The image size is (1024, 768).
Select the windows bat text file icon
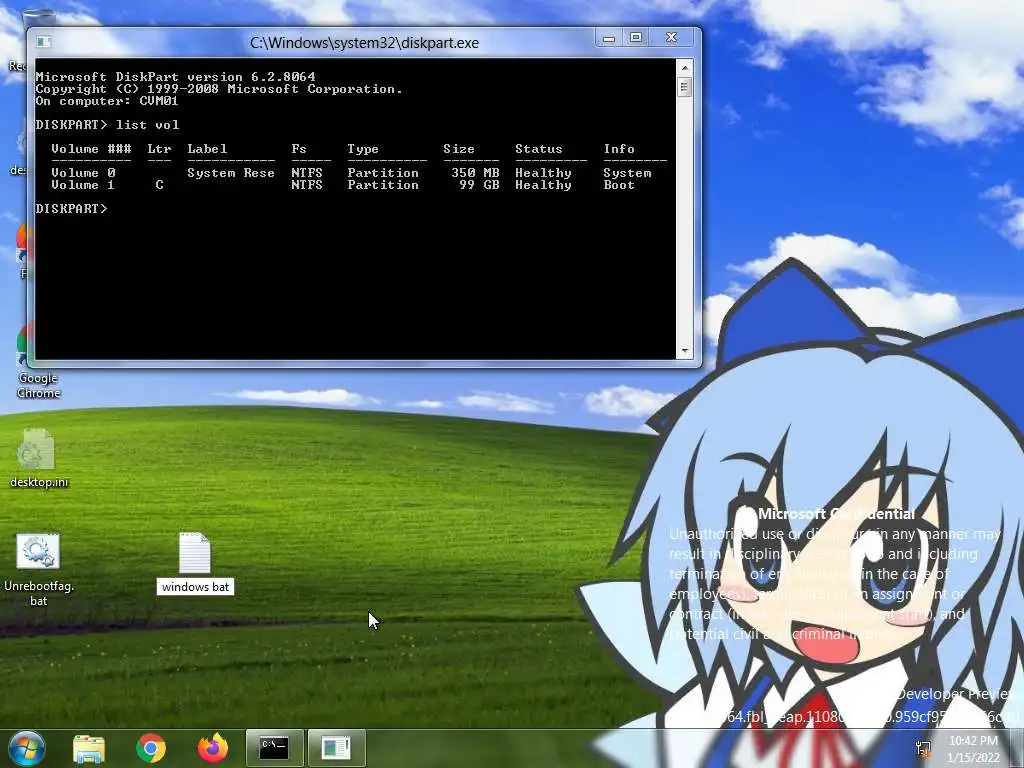coord(195,553)
